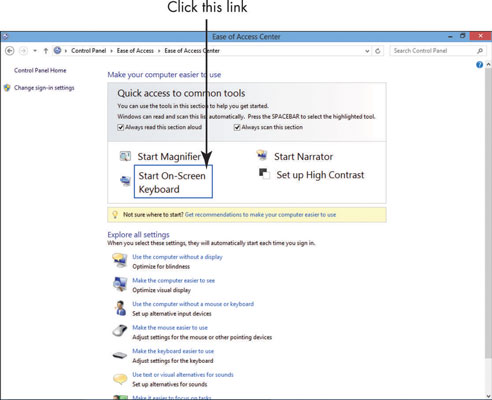The image size is (492, 400).
Task: Click the 'Quick access to common tools' heading
Action: (x=181, y=93)
